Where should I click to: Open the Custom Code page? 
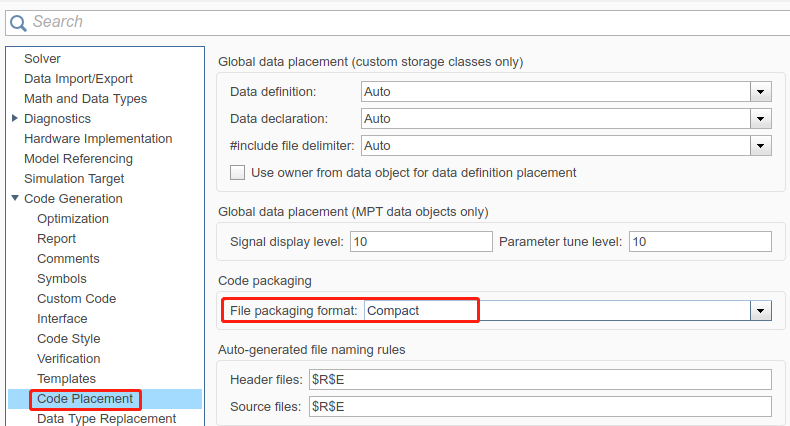pyautogui.click(x=76, y=299)
